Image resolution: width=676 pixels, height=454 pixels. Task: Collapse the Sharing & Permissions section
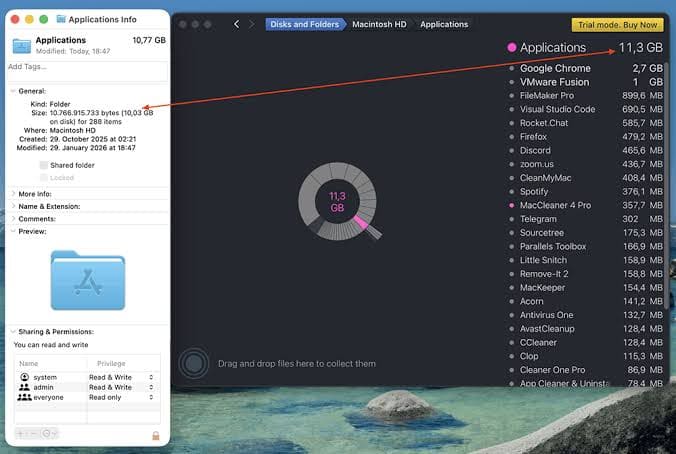point(13,331)
